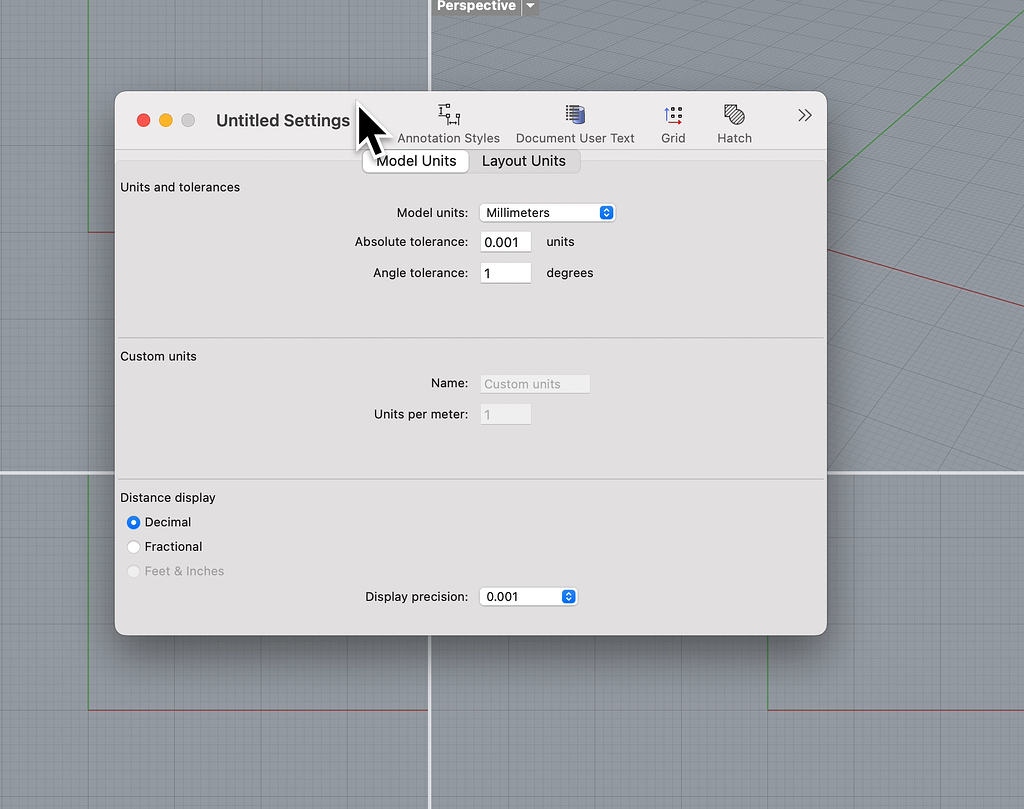The width and height of the screenshot is (1024, 809).
Task: Open the Perspective viewport dropdown arrow
Action: [529, 6]
